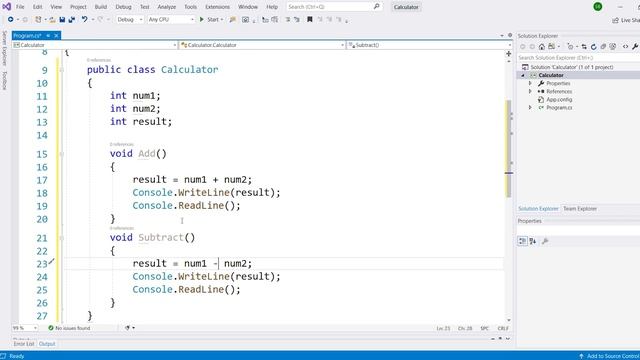Collapse the Add method outlining toggle

(x=62, y=154)
